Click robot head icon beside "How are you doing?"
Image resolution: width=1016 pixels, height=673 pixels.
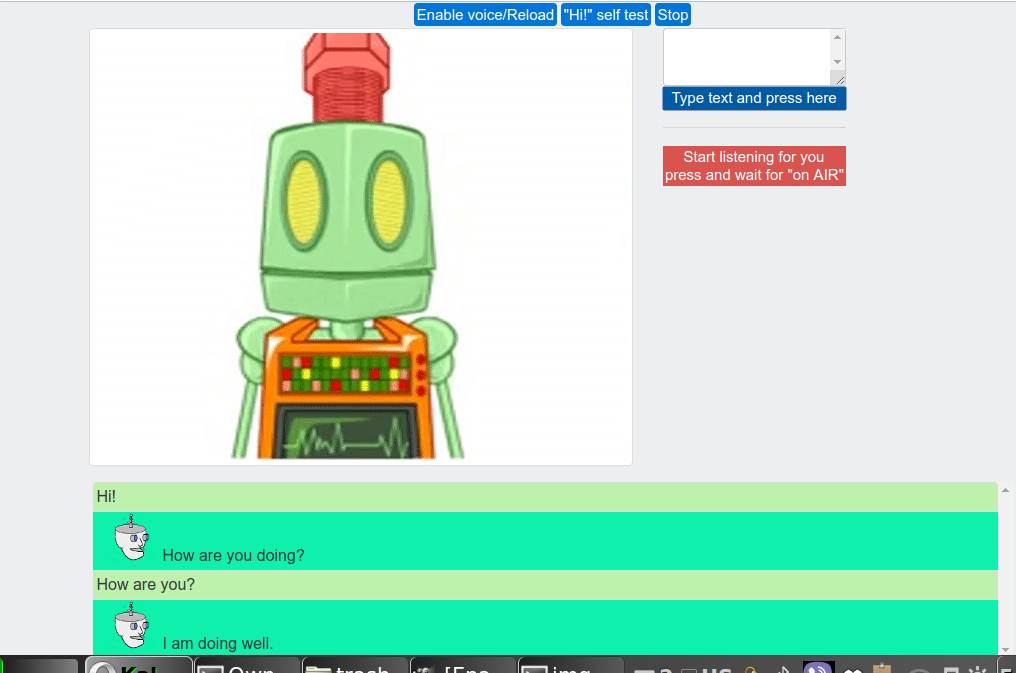131,539
